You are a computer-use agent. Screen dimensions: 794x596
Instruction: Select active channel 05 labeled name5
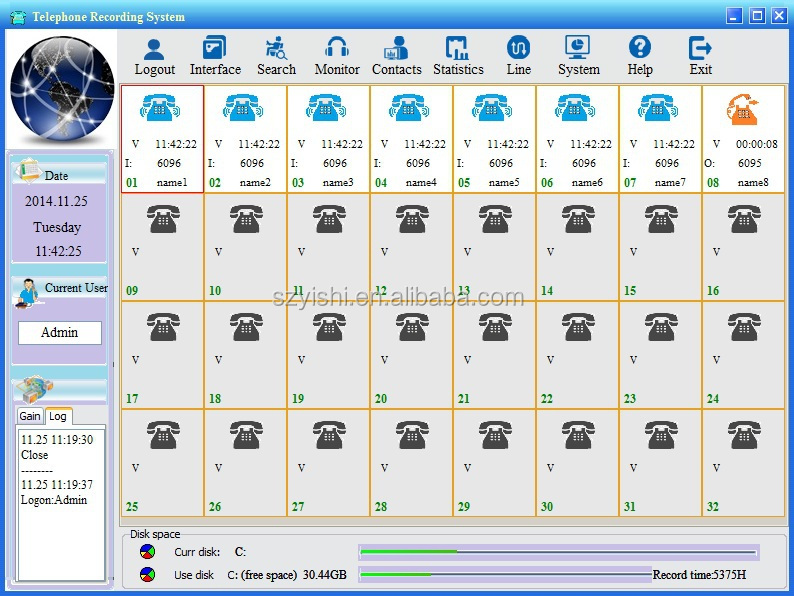pyautogui.click(x=494, y=139)
